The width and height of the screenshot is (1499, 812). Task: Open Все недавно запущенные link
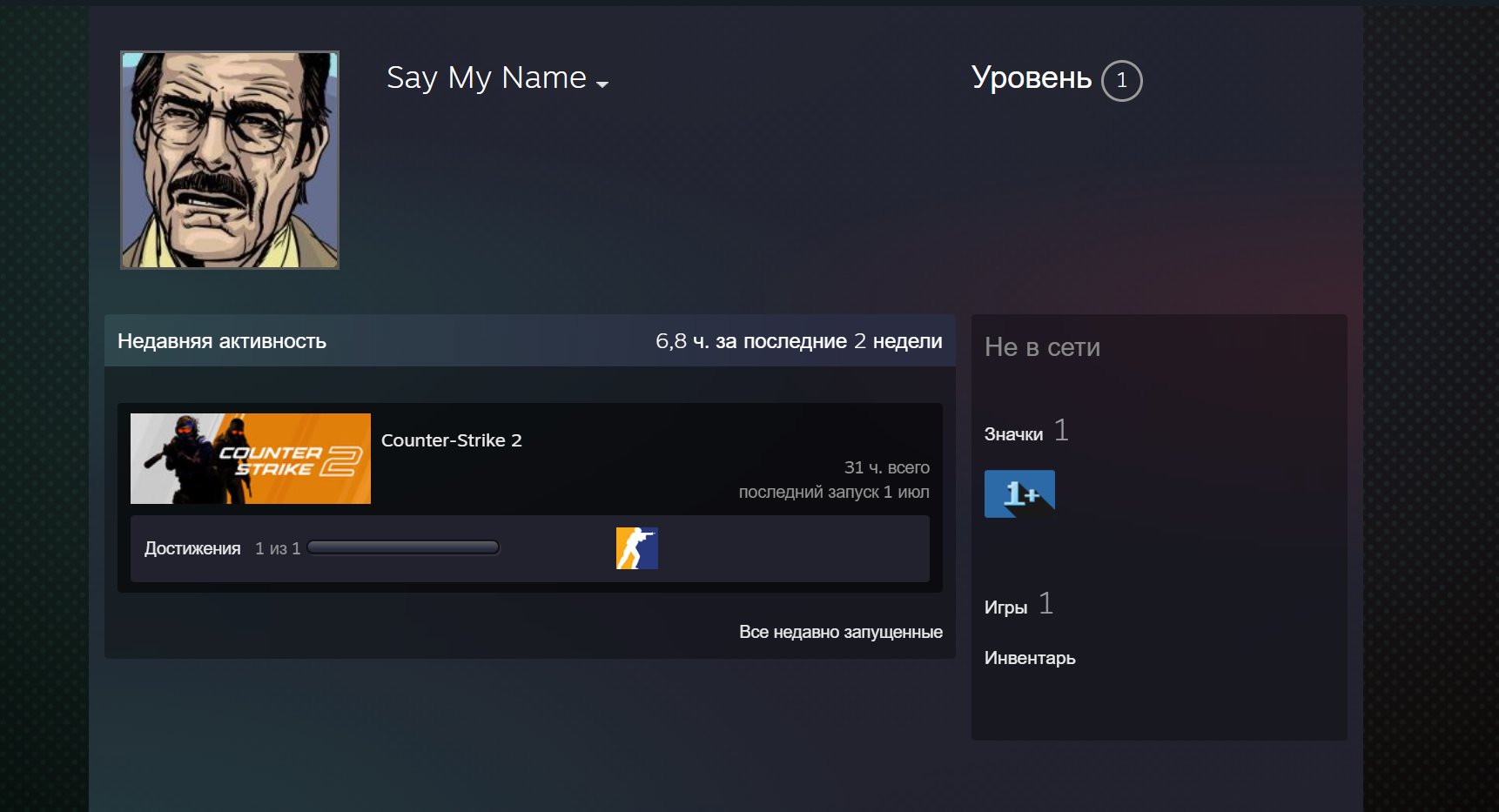[x=841, y=632]
